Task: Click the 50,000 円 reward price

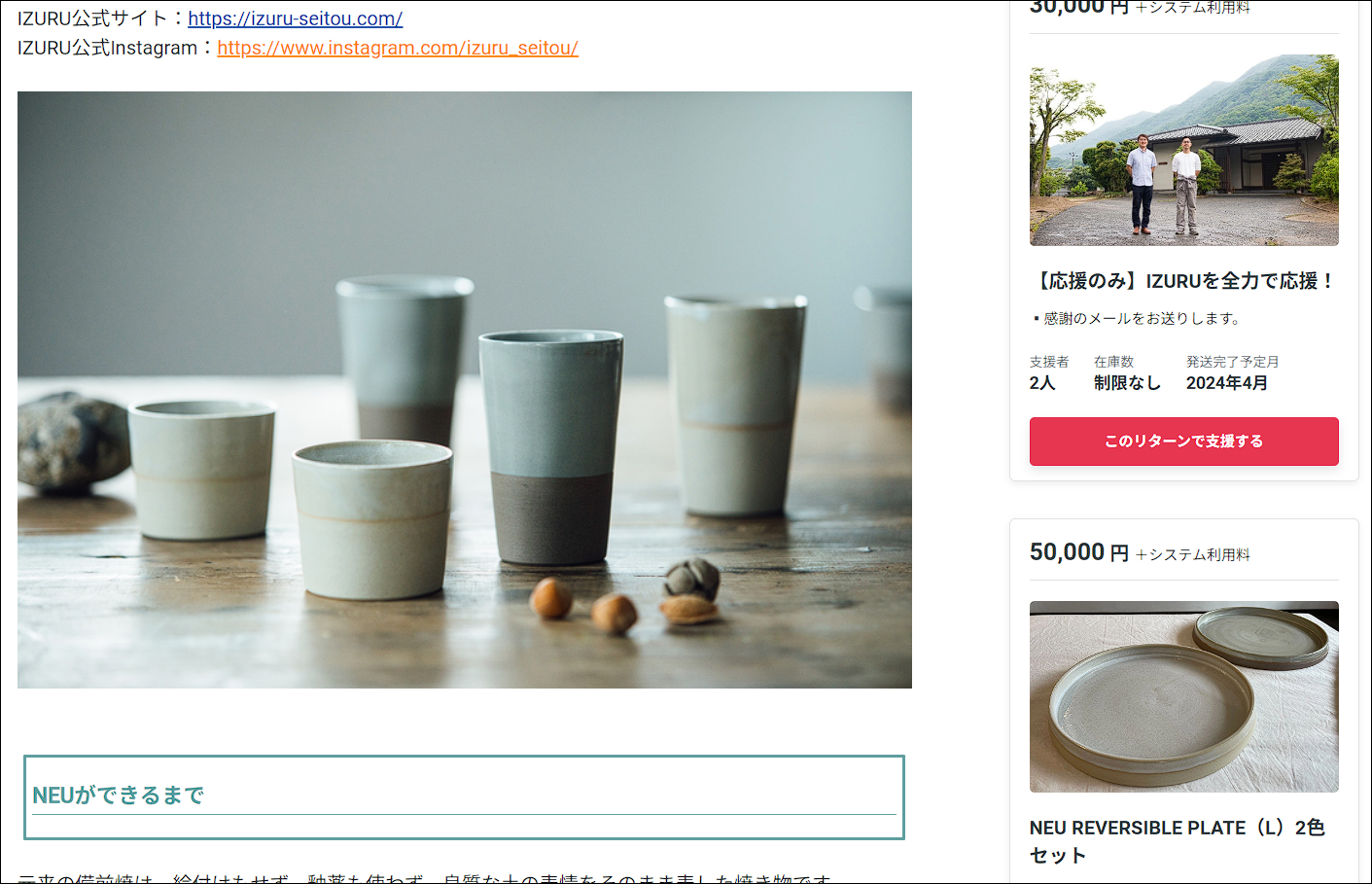Action: (x=1079, y=552)
